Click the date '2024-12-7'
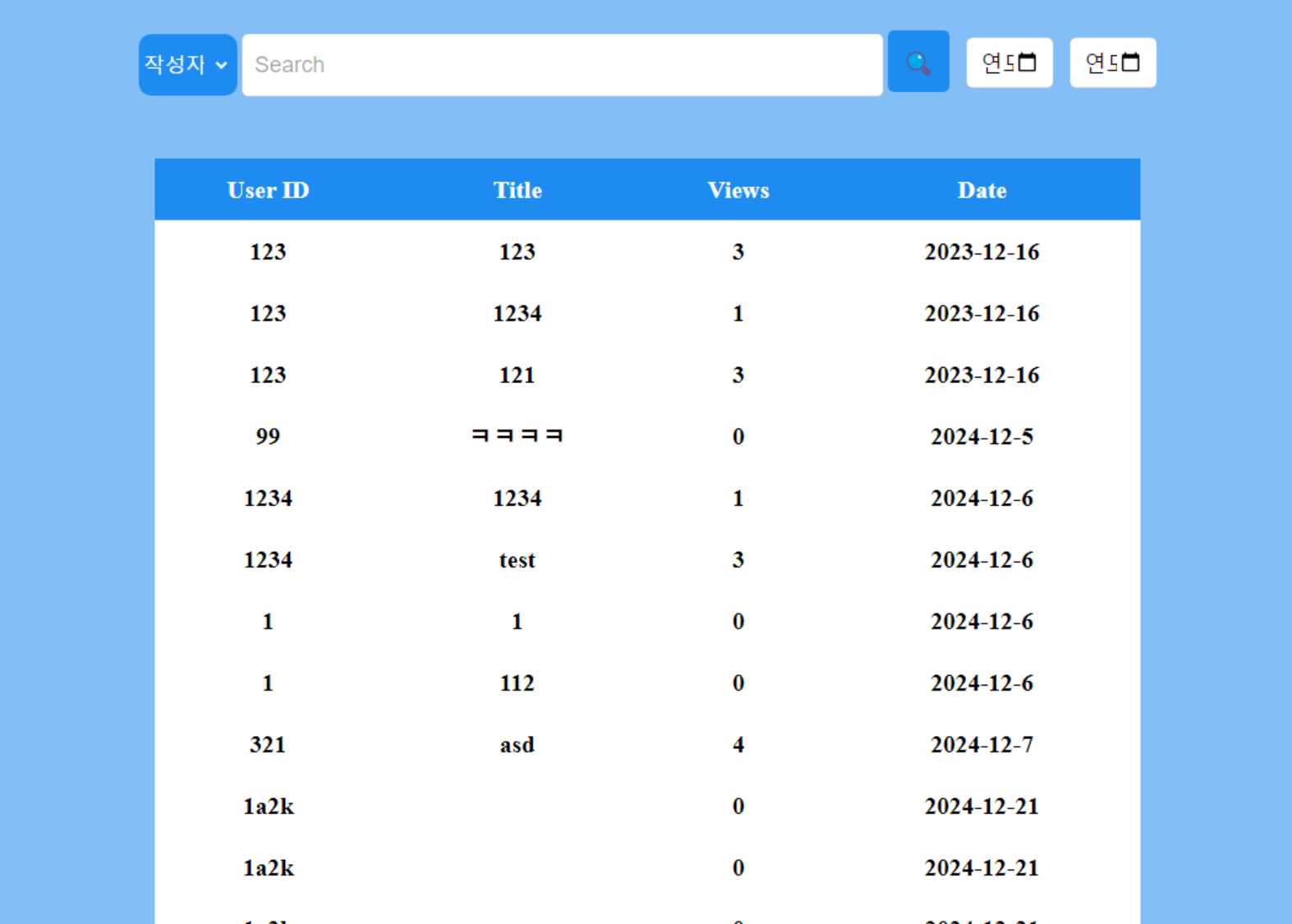The height and width of the screenshot is (924, 1292). click(982, 745)
